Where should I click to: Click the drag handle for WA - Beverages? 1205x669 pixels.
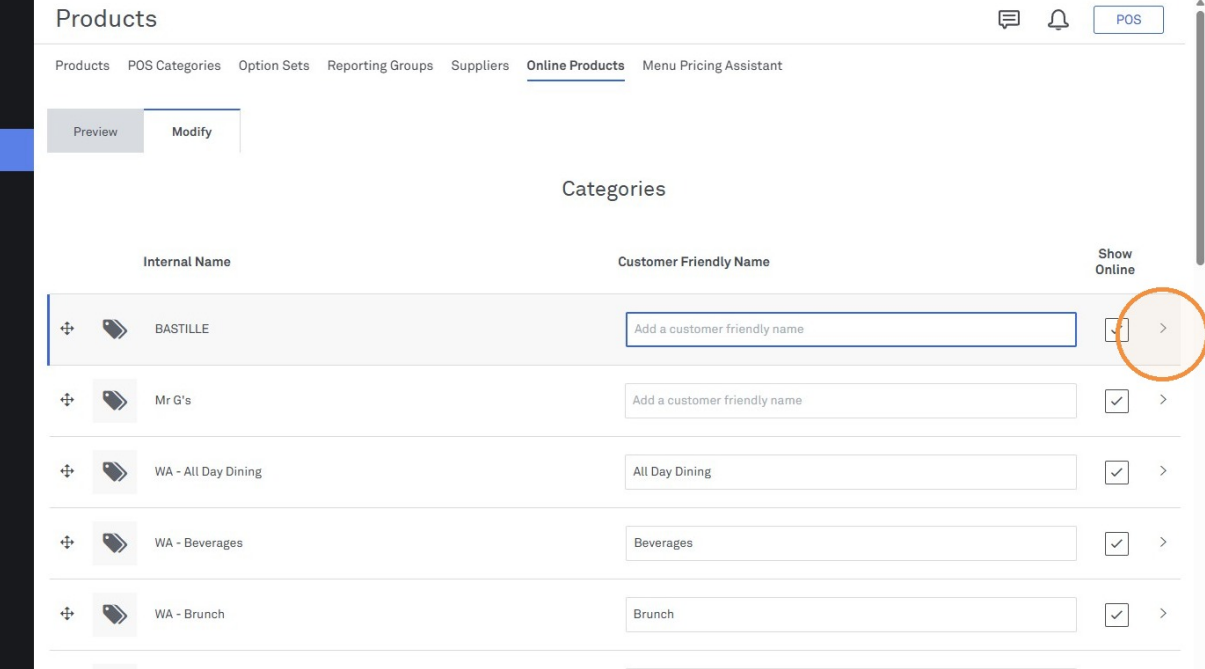coord(67,542)
